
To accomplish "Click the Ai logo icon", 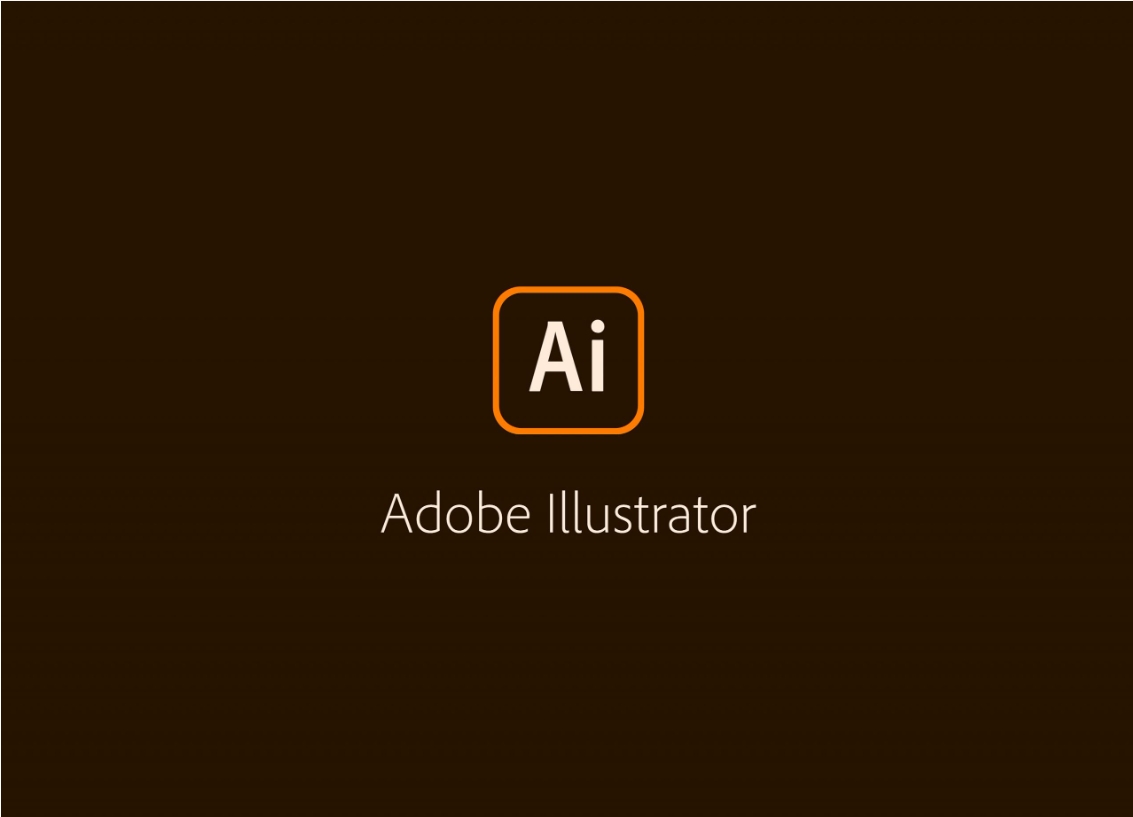I will tap(568, 360).
